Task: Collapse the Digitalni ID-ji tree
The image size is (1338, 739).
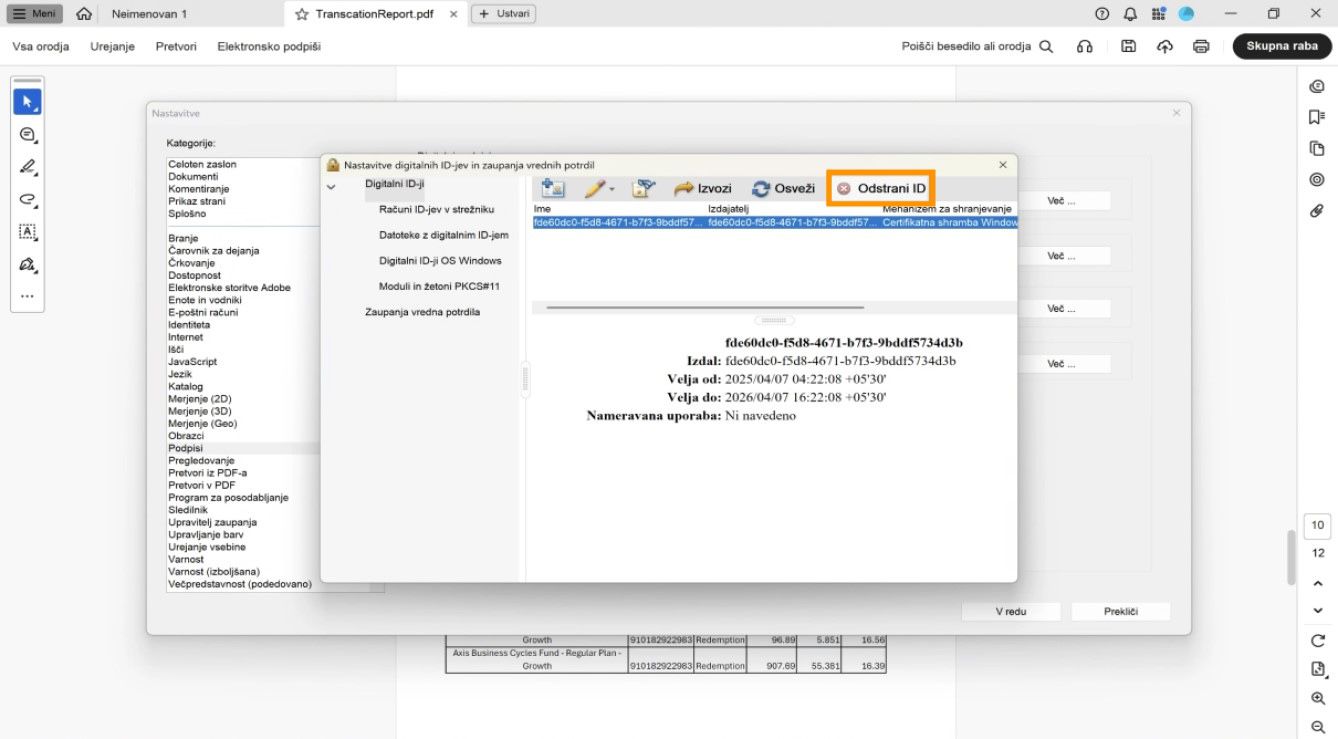Action: (x=331, y=184)
